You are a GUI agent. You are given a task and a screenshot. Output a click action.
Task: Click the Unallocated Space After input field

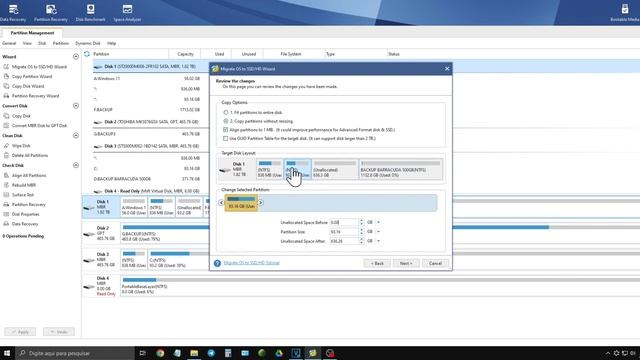[x=344, y=241]
